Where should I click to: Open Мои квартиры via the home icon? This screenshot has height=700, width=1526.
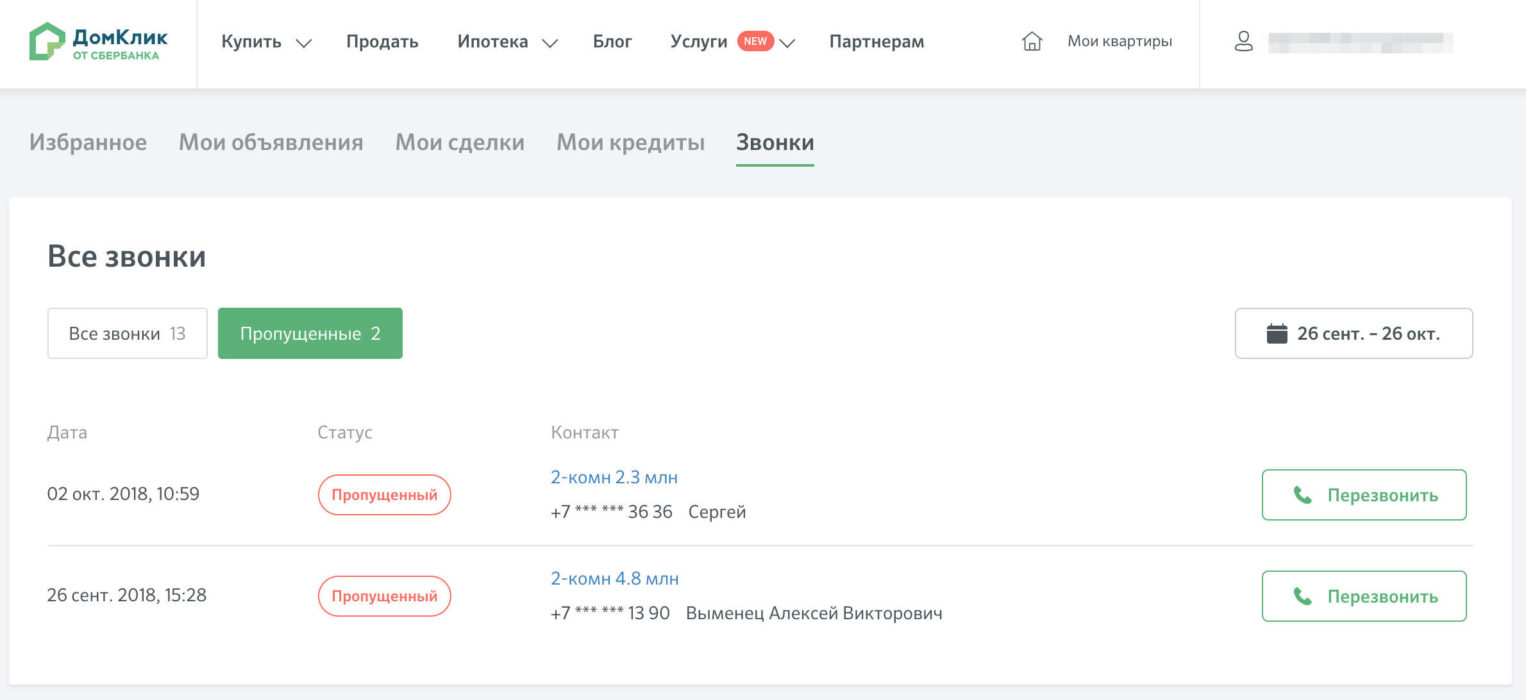[x=1031, y=42]
